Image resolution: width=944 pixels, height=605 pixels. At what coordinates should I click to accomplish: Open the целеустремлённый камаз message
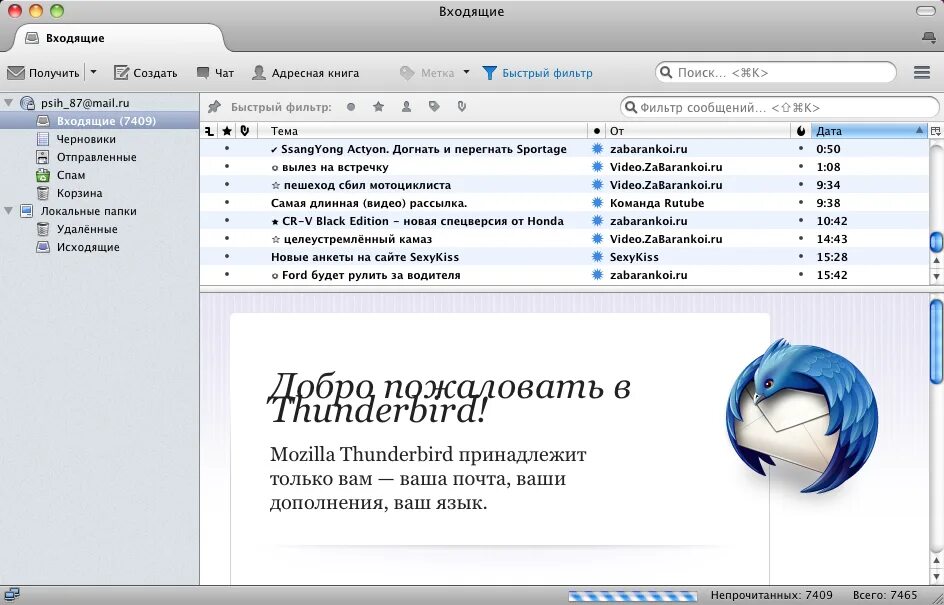pyautogui.click(x=564, y=239)
